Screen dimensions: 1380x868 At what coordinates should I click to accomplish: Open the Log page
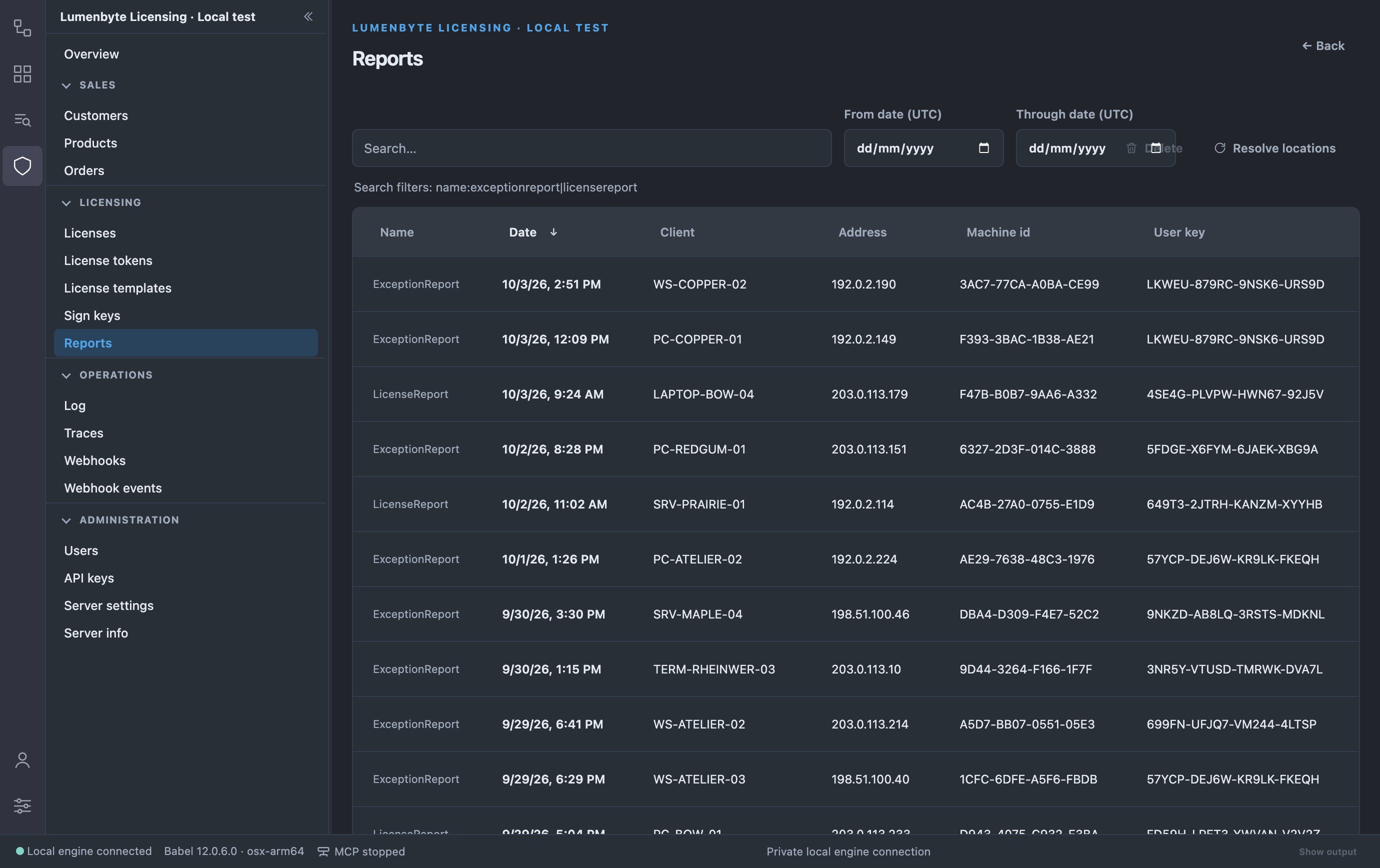click(185, 405)
